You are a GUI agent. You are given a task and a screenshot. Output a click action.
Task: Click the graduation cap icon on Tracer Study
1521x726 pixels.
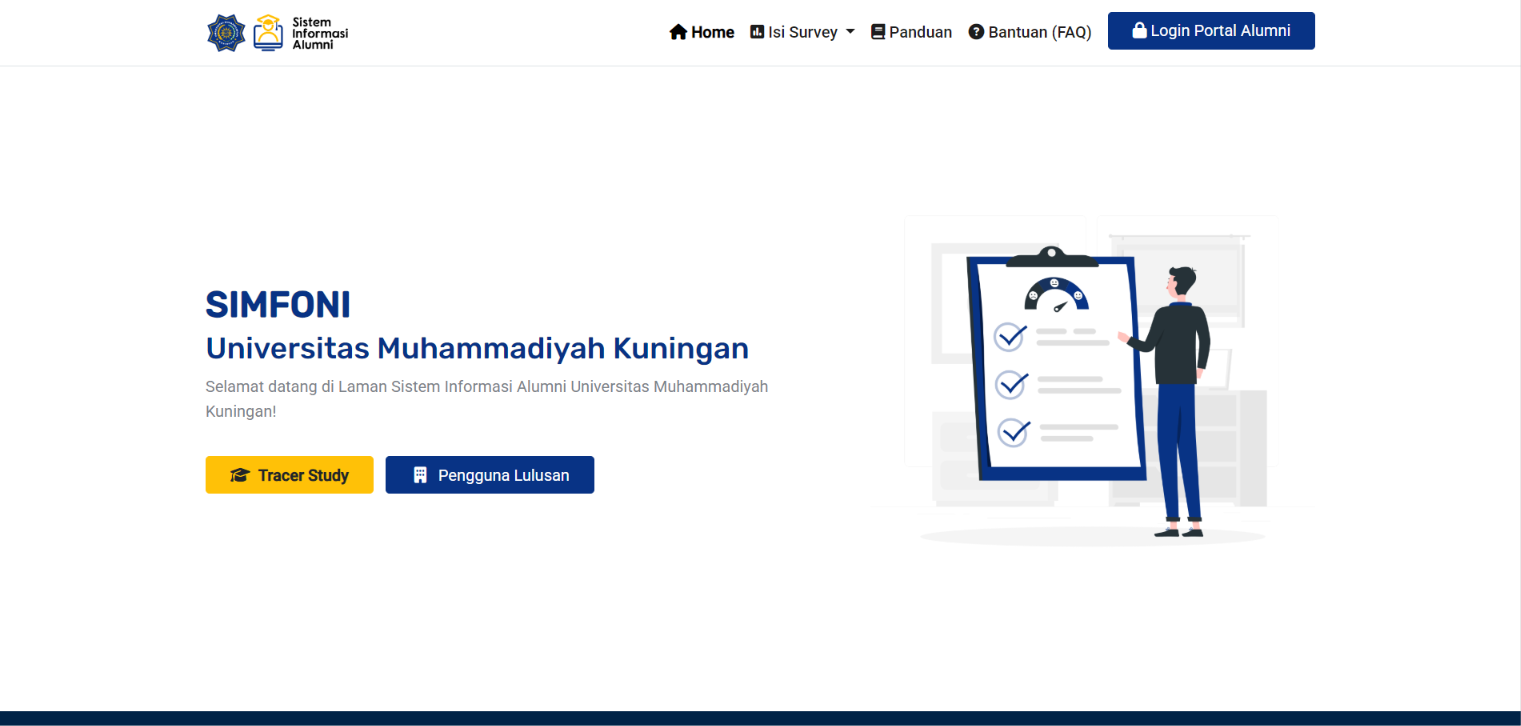click(239, 475)
